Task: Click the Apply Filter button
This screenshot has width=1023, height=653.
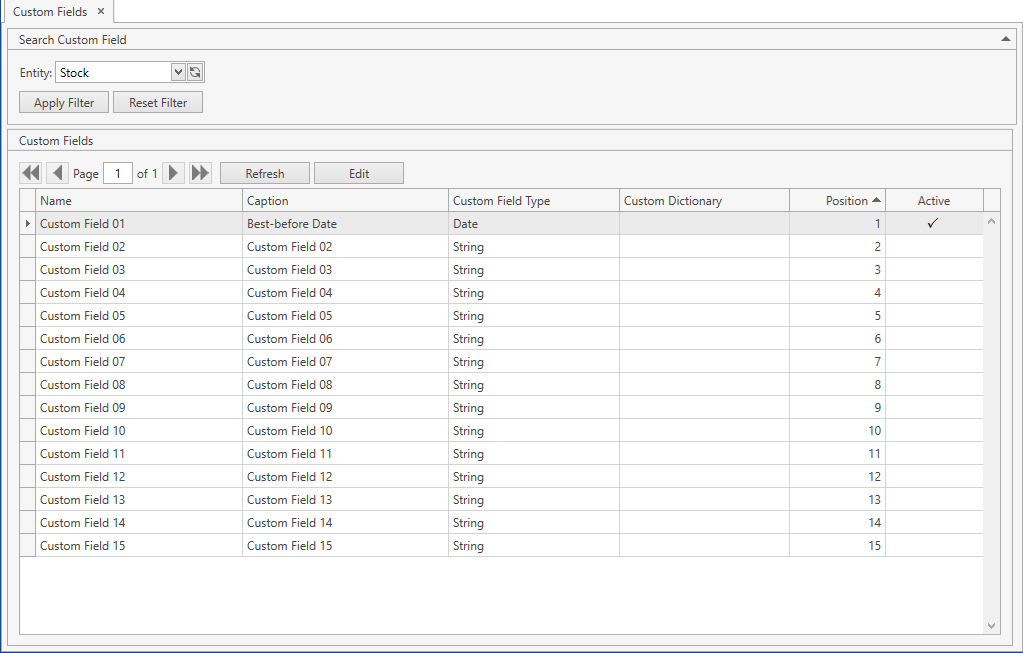Action: pyautogui.click(x=63, y=101)
